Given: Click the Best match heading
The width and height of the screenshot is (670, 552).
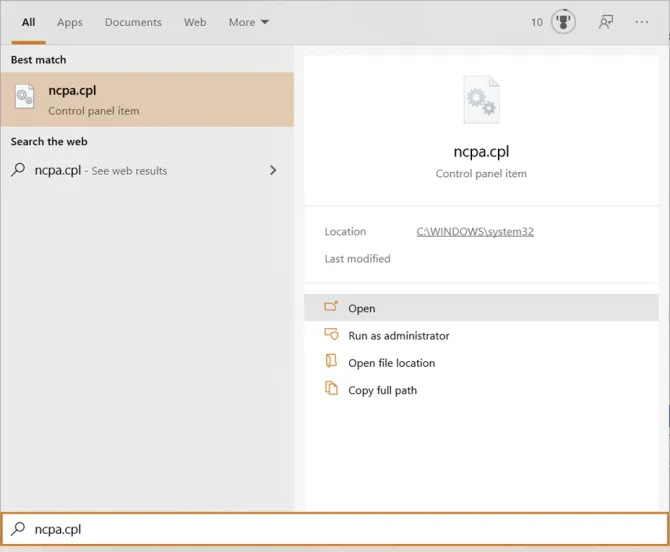Looking at the screenshot, I should [38, 60].
